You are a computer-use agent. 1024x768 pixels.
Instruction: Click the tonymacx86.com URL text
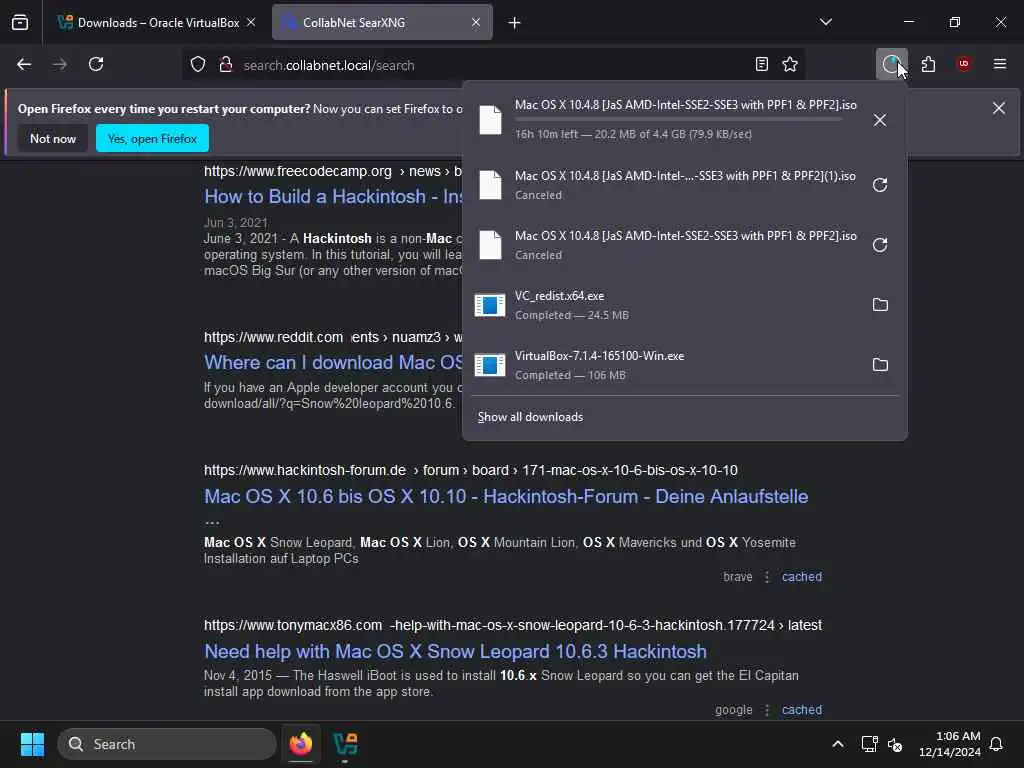coord(293,625)
